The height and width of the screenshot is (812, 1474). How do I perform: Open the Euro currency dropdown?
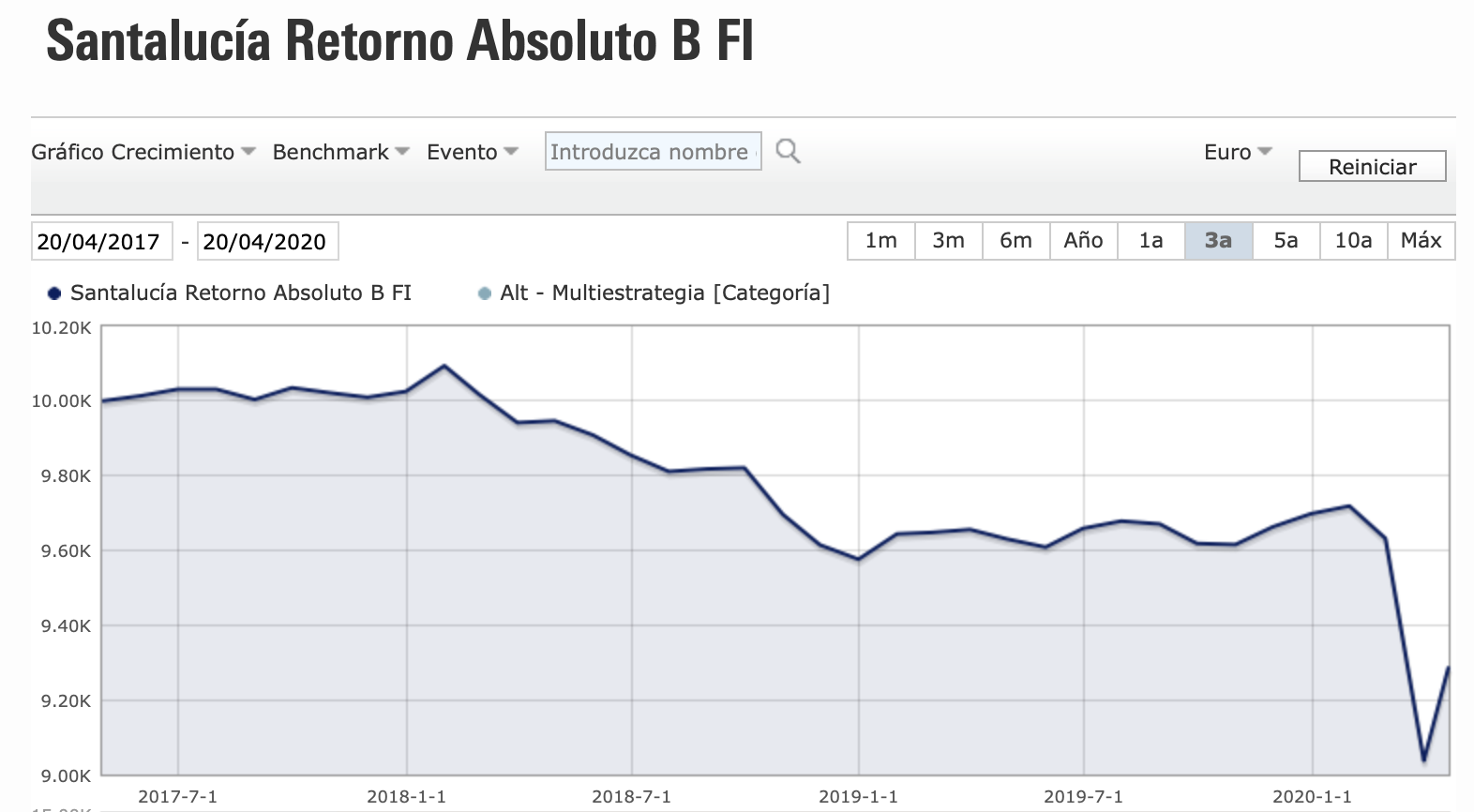click(1237, 152)
